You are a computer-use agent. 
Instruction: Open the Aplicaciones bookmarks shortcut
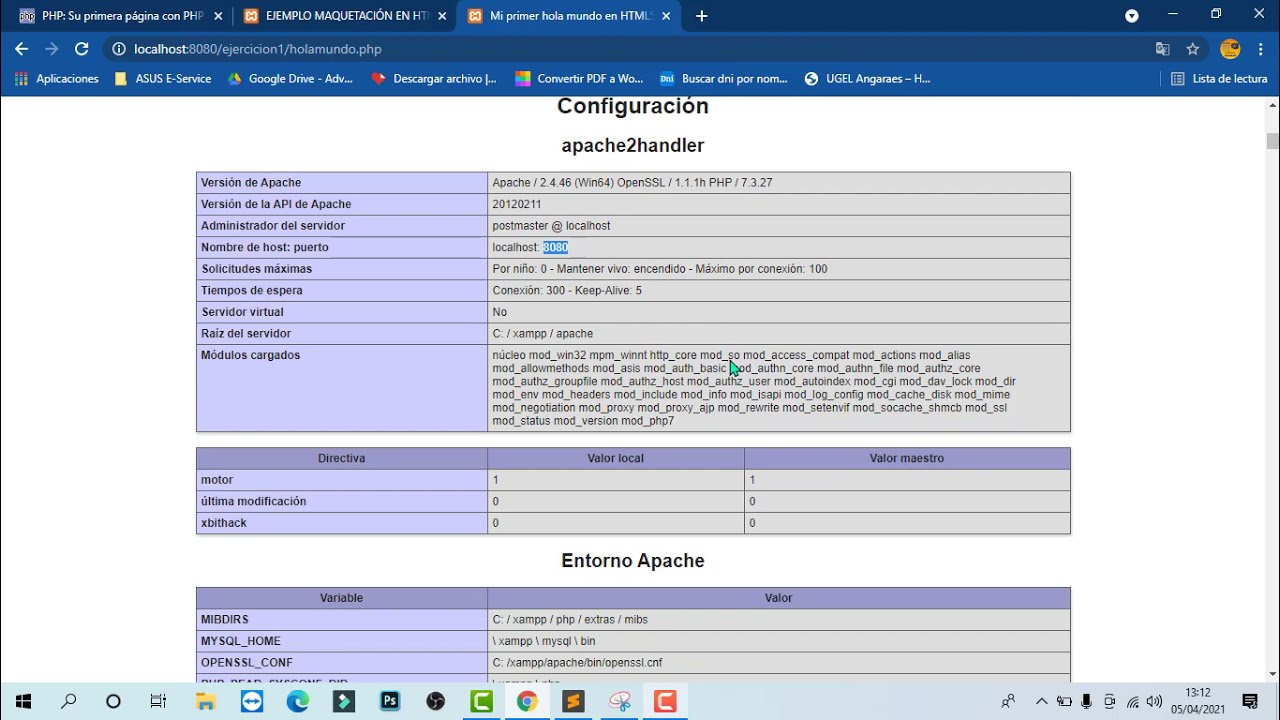pyautogui.click(x=57, y=79)
